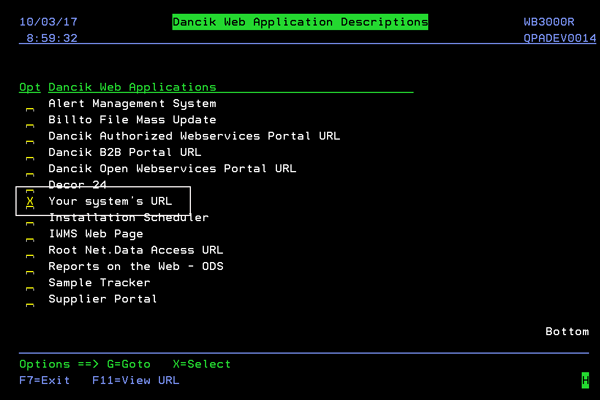Viewport: 600px width, 400px height.
Task: Select option field for Installation Scheduler
Action: [x=30, y=218]
